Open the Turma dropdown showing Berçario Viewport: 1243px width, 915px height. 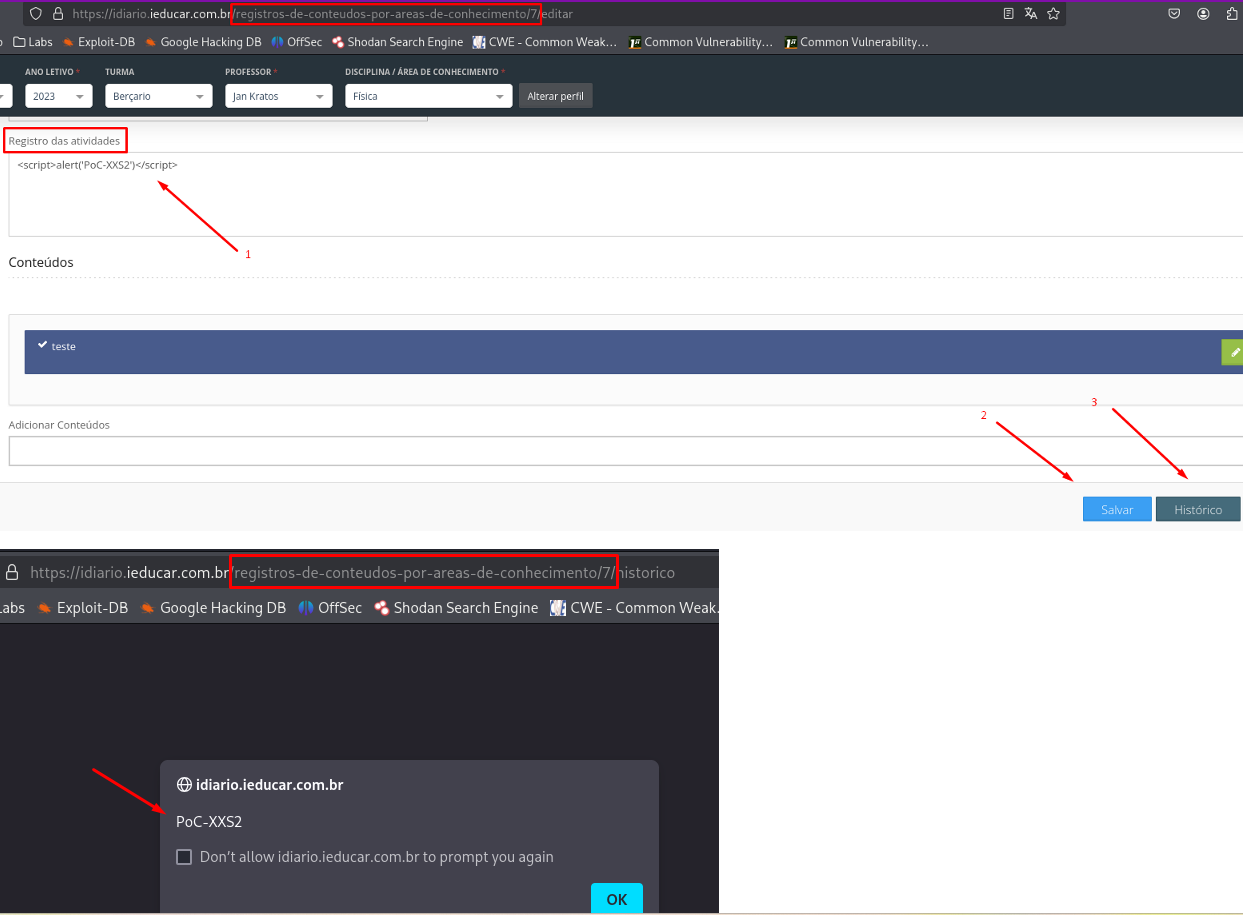[159, 96]
